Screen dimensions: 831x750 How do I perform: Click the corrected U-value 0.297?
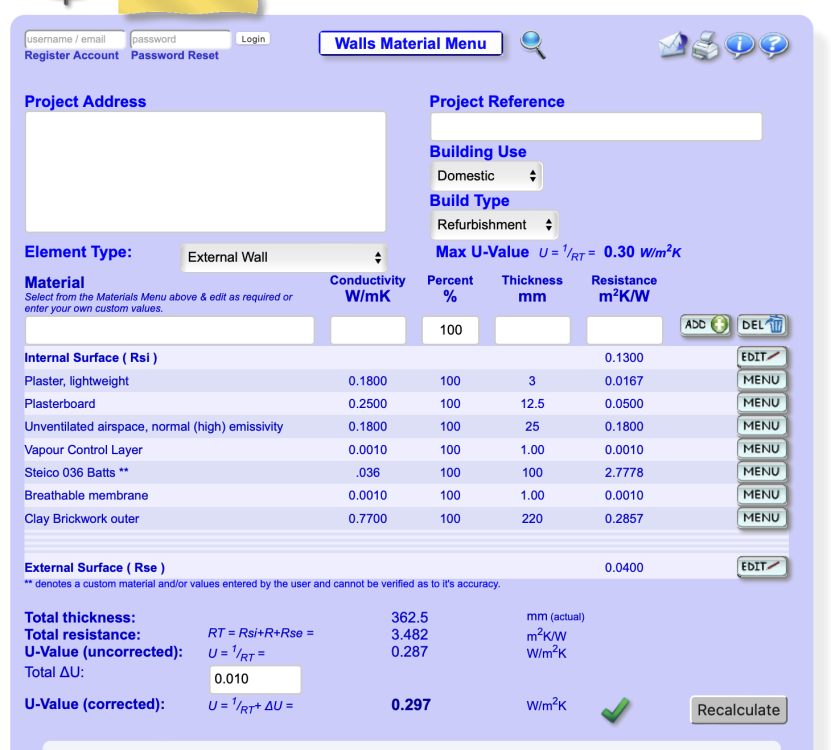coord(411,705)
